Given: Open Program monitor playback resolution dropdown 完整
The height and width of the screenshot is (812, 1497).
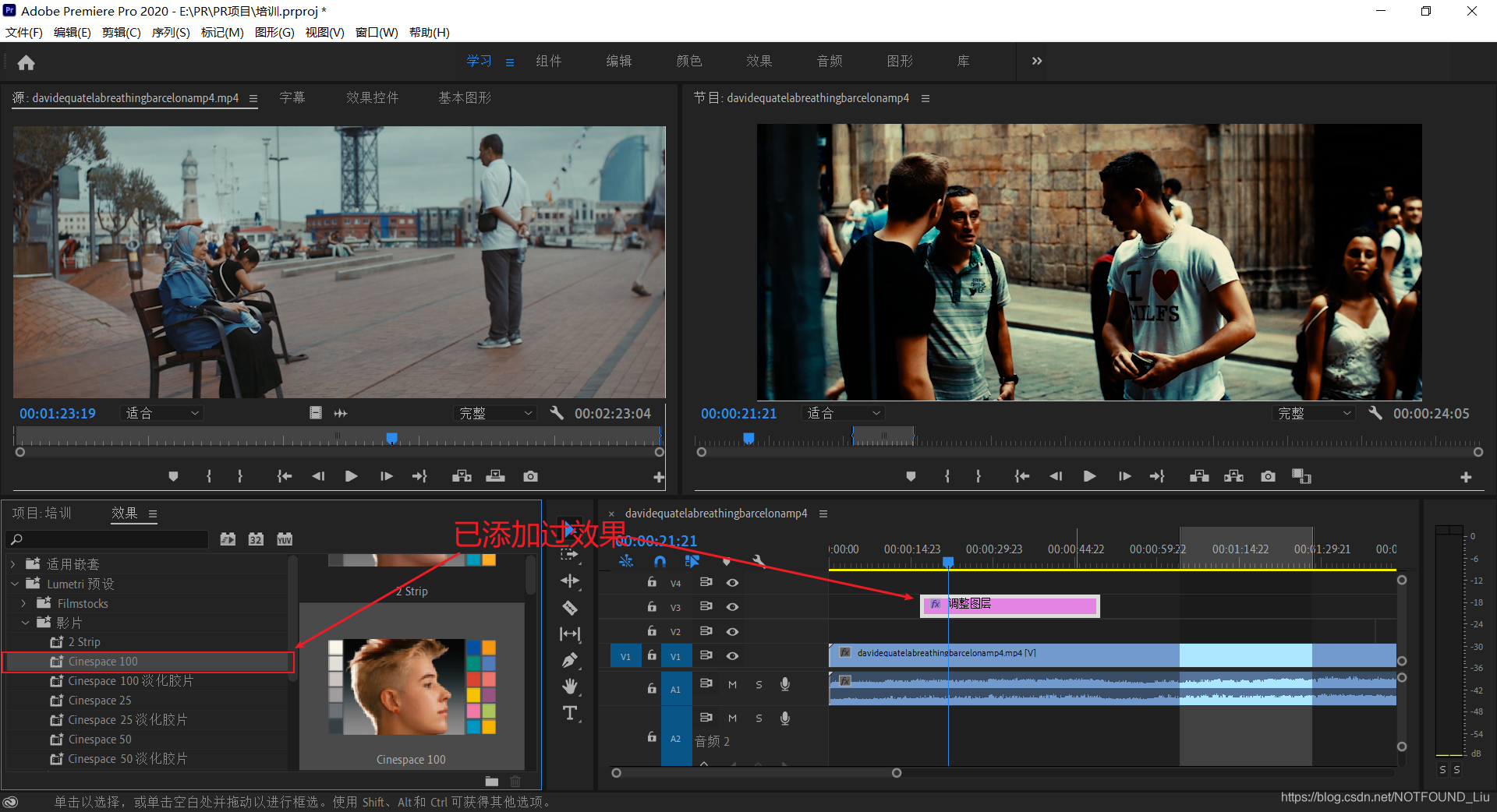Looking at the screenshot, I should (x=1315, y=413).
